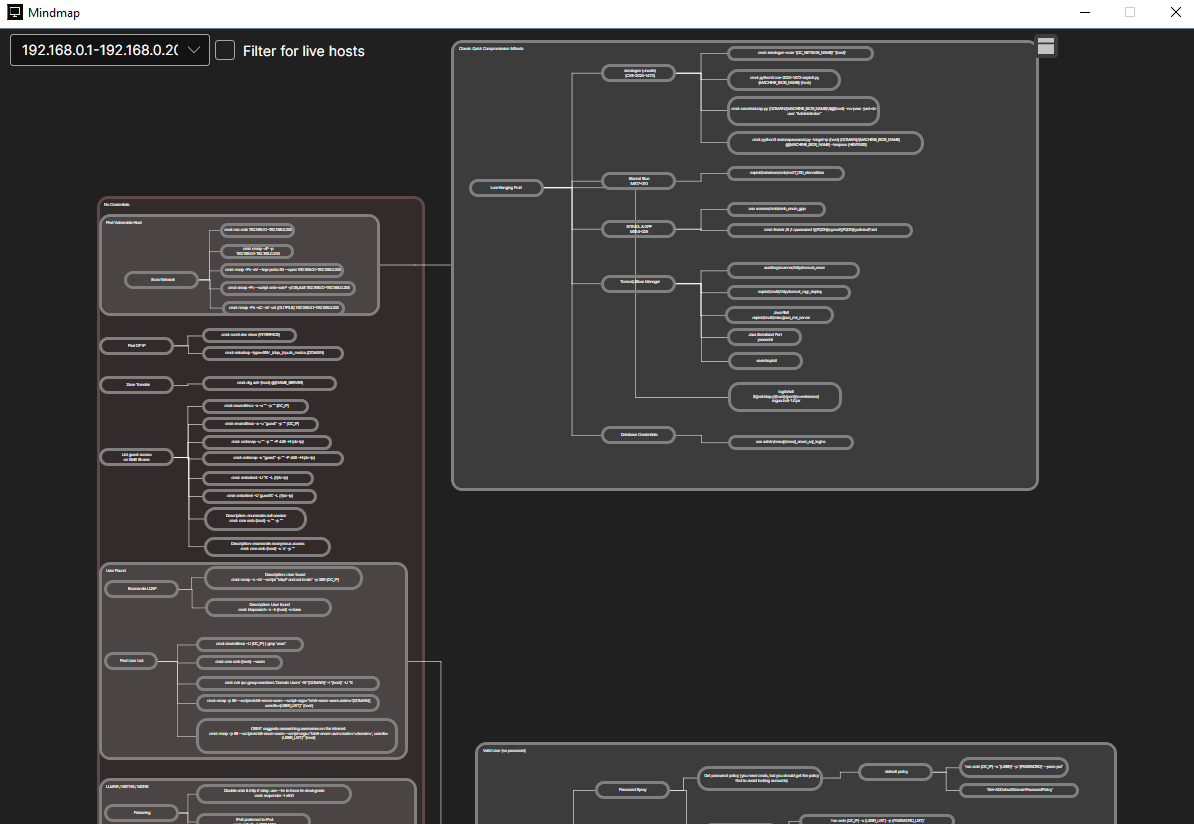The height and width of the screenshot is (824, 1194).
Task: Enable the Filter for live hosts checkbox
Action: pyautogui.click(x=226, y=50)
